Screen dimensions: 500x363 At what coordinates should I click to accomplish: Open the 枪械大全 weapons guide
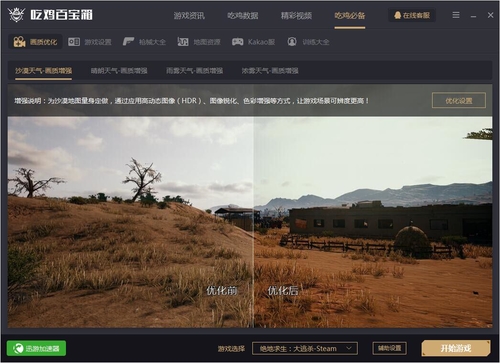pyautogui.click(x=144, y=42)
